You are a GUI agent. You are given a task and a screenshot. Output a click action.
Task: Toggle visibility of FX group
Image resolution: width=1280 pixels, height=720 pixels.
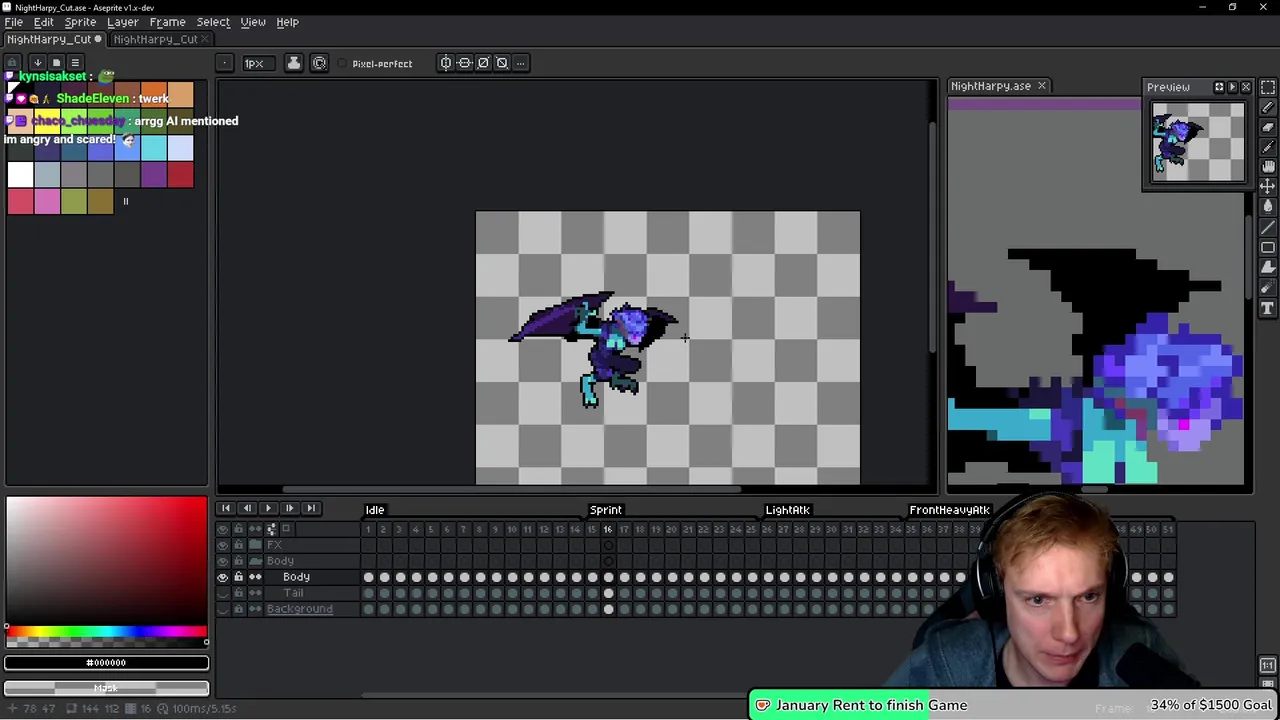[x=223, y=545]
